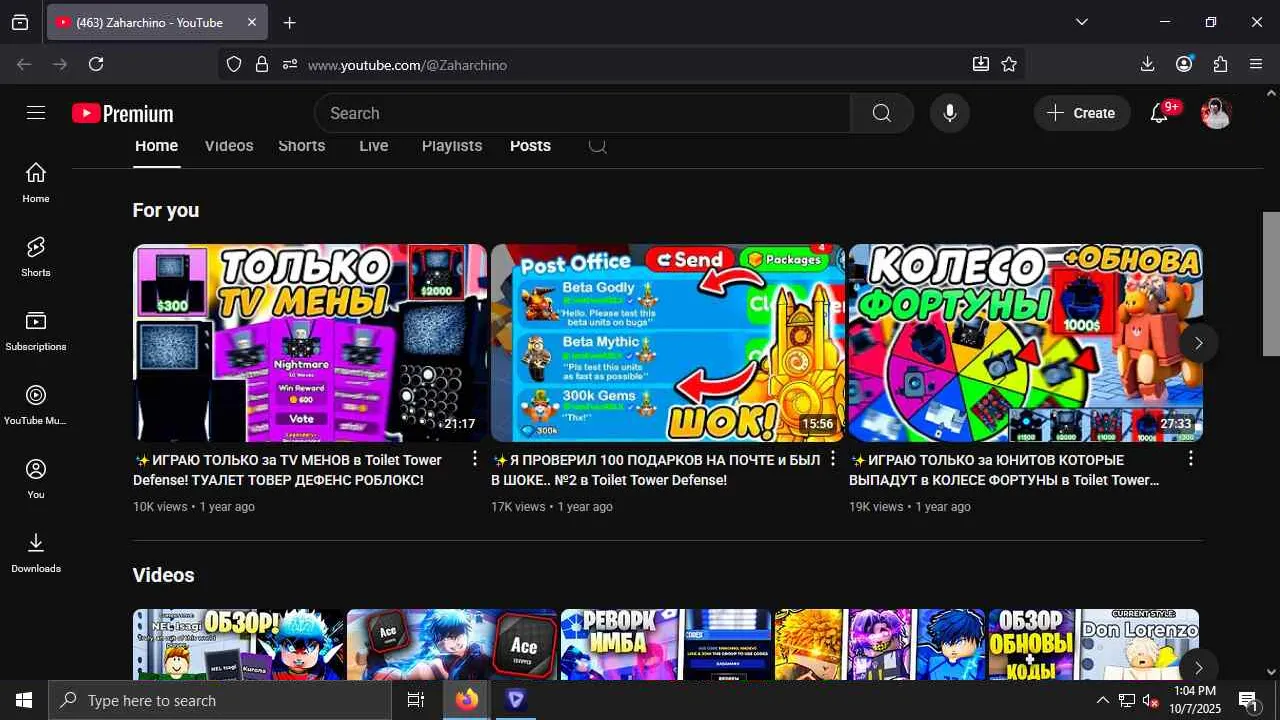Search within the channel using magnifier icon
This screenshot has width=1280, height=720.
tap(597, 146)
